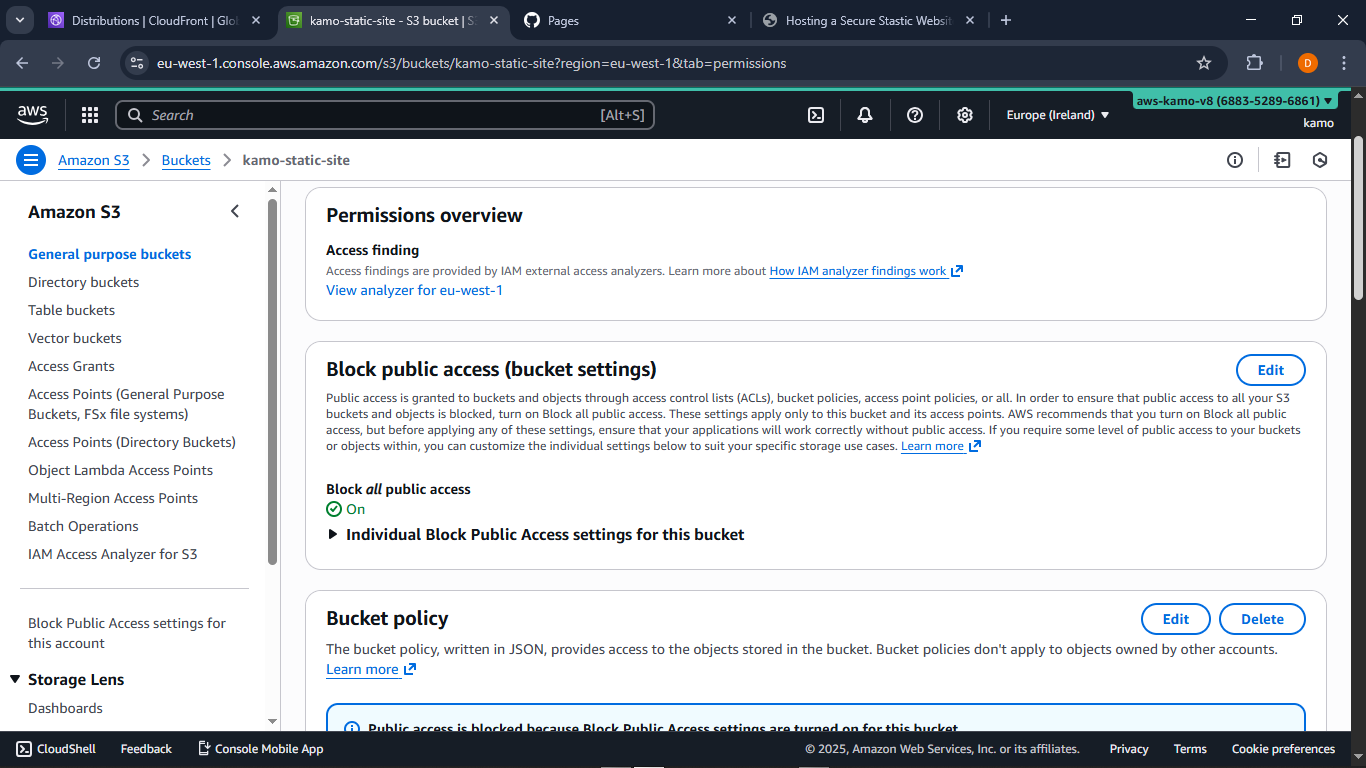Edit the Block public access settings
Screen dimensions: 1366x768
pyautogui.click(x=1270, y=369)
